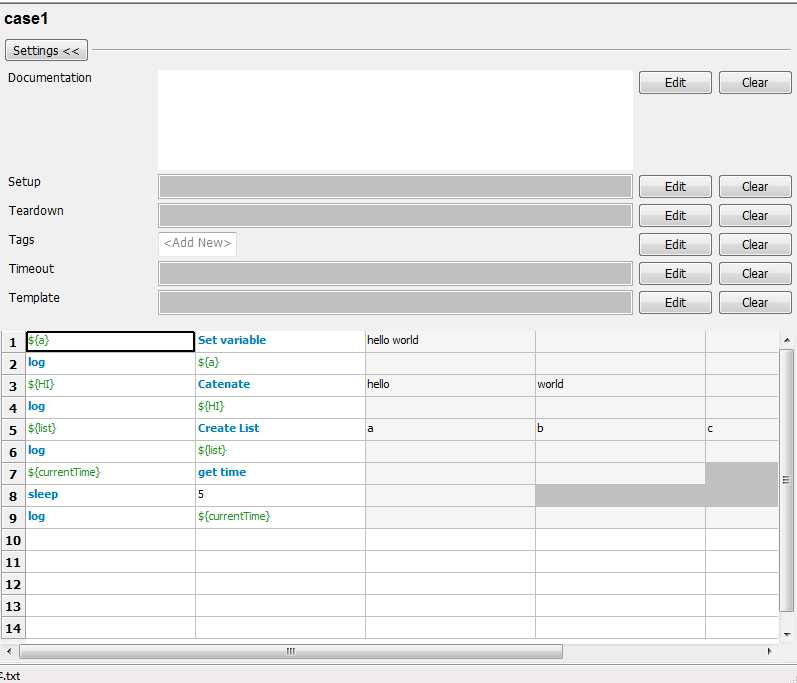The height and width of the screenshot is (683, 797).
Task: Select log keyword in row 4
Action: (110, 407)
